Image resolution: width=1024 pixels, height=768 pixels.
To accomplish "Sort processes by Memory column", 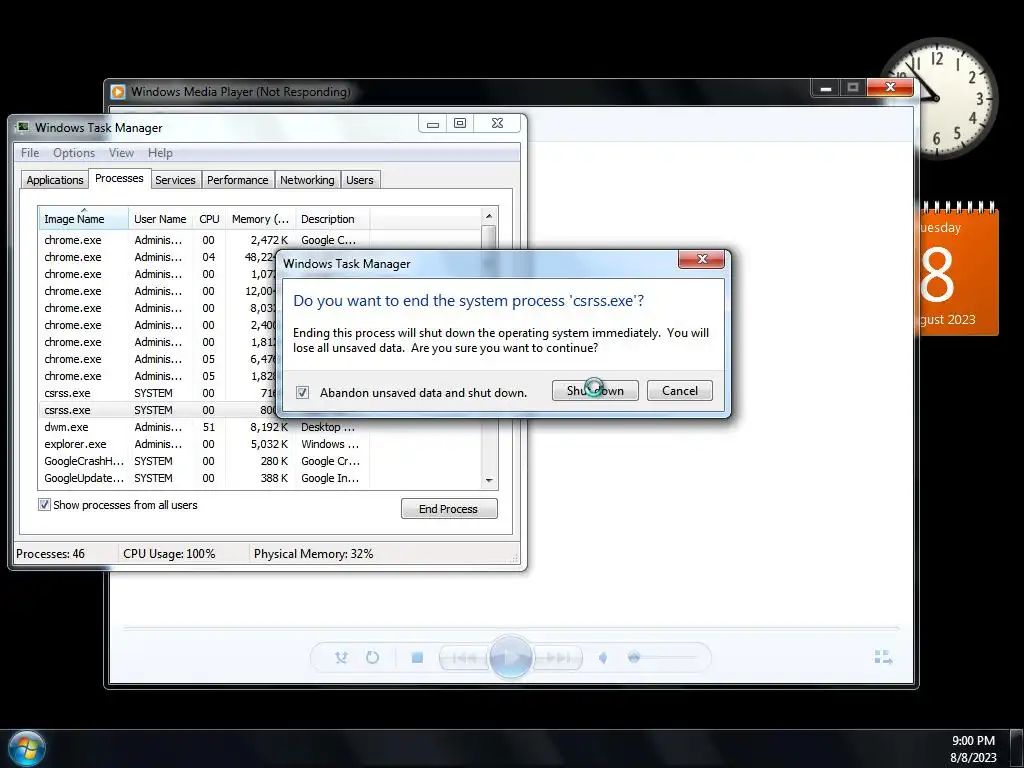I will click(x=260, y=219).
